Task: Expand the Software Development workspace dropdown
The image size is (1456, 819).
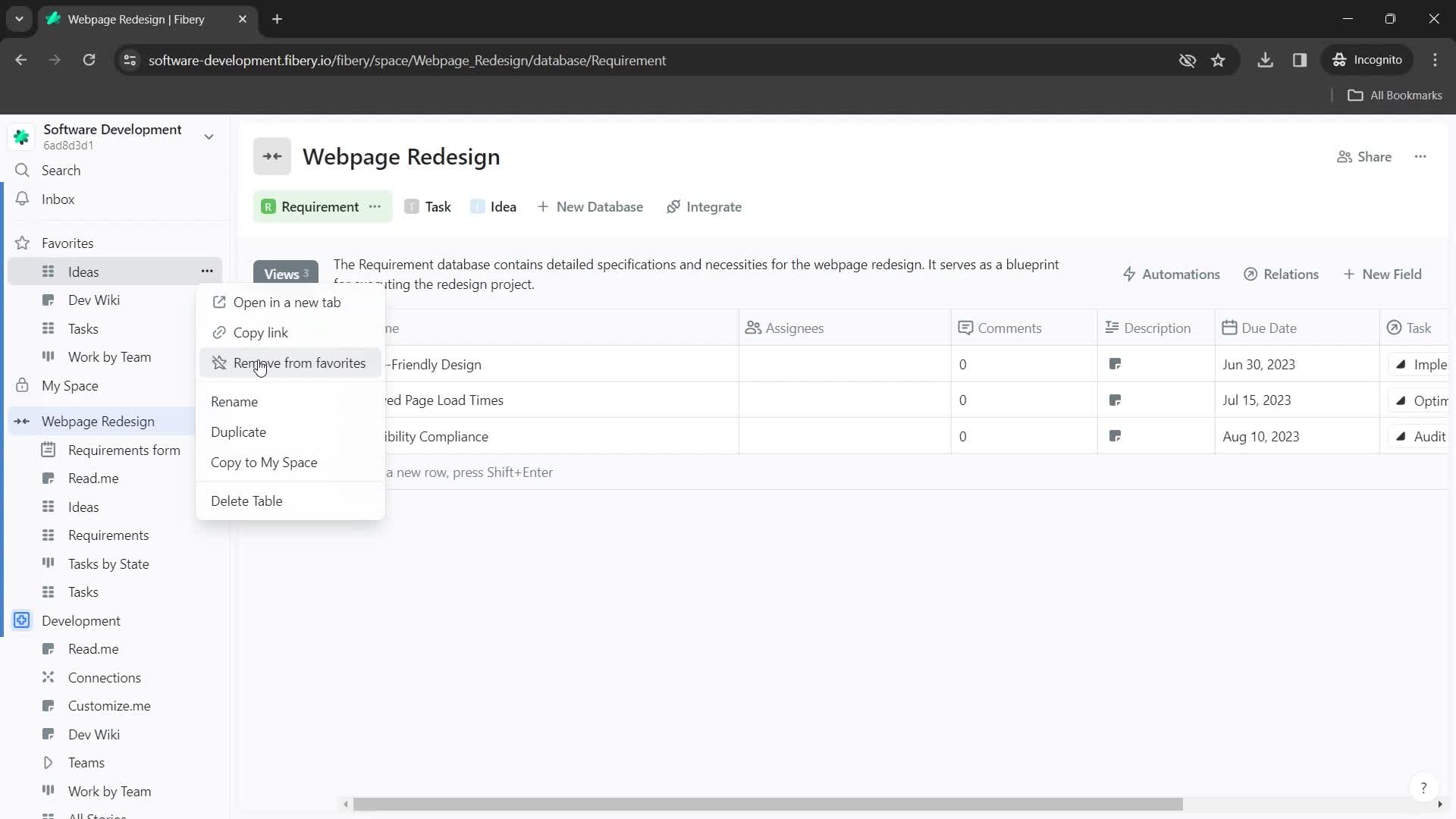Action: click(210, 137)
